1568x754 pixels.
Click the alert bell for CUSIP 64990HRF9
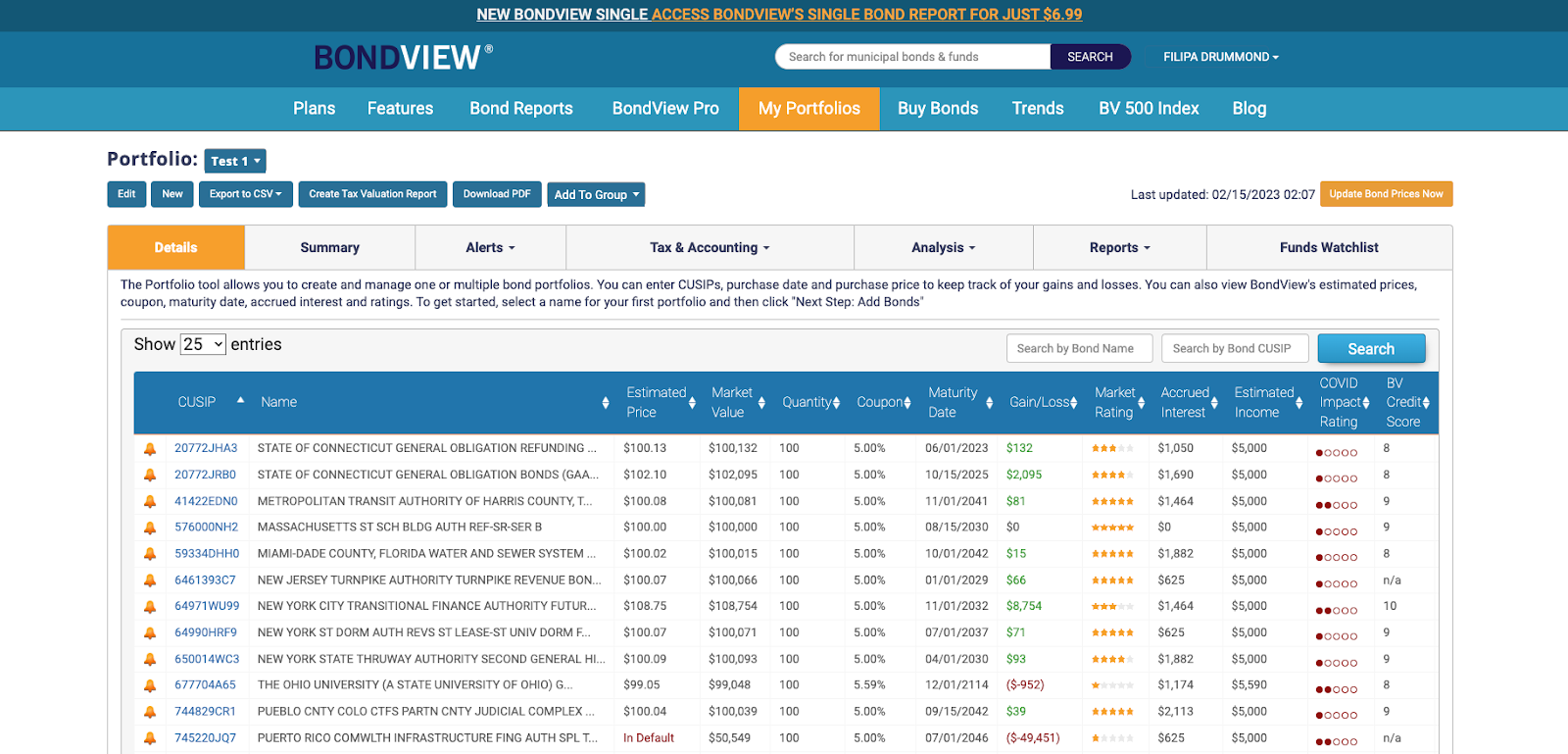coord(150,633)
